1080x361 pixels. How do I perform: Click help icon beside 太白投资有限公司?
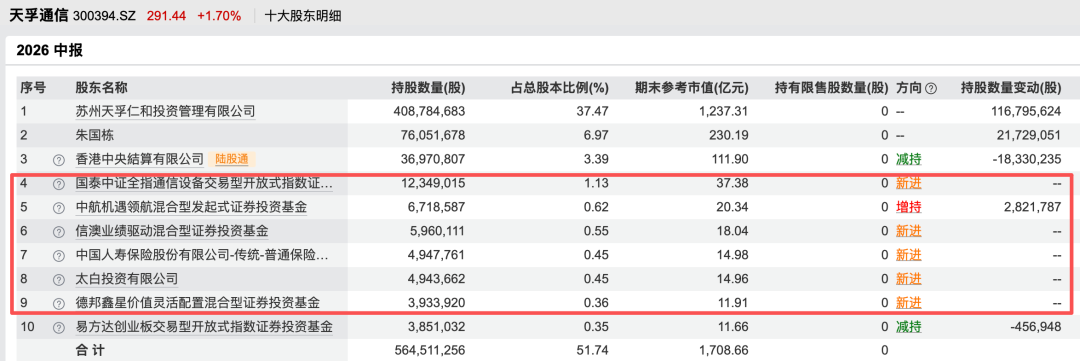[x=59, y=279]
